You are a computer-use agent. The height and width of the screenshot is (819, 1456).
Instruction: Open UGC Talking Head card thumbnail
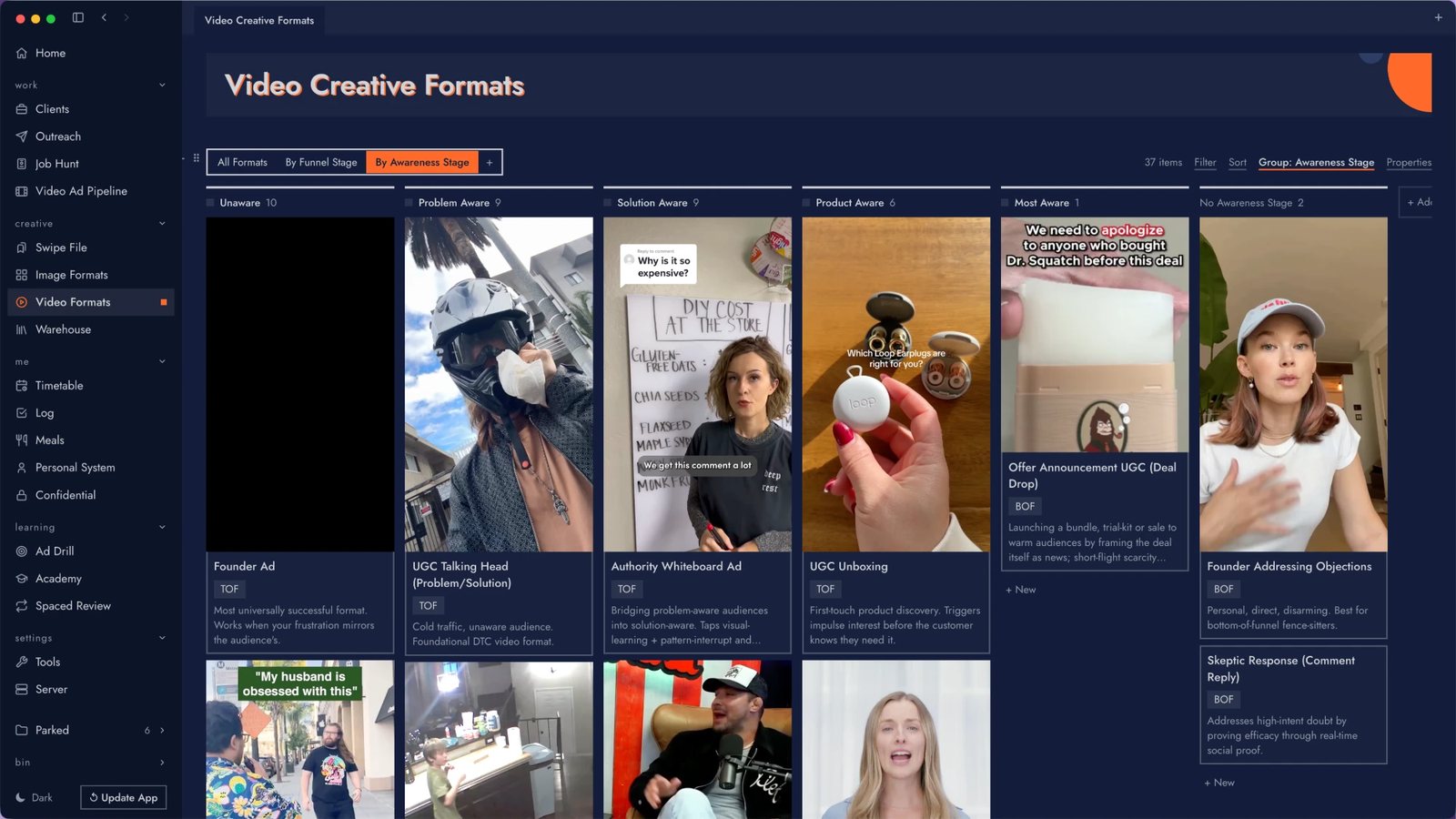click(499, 384)
